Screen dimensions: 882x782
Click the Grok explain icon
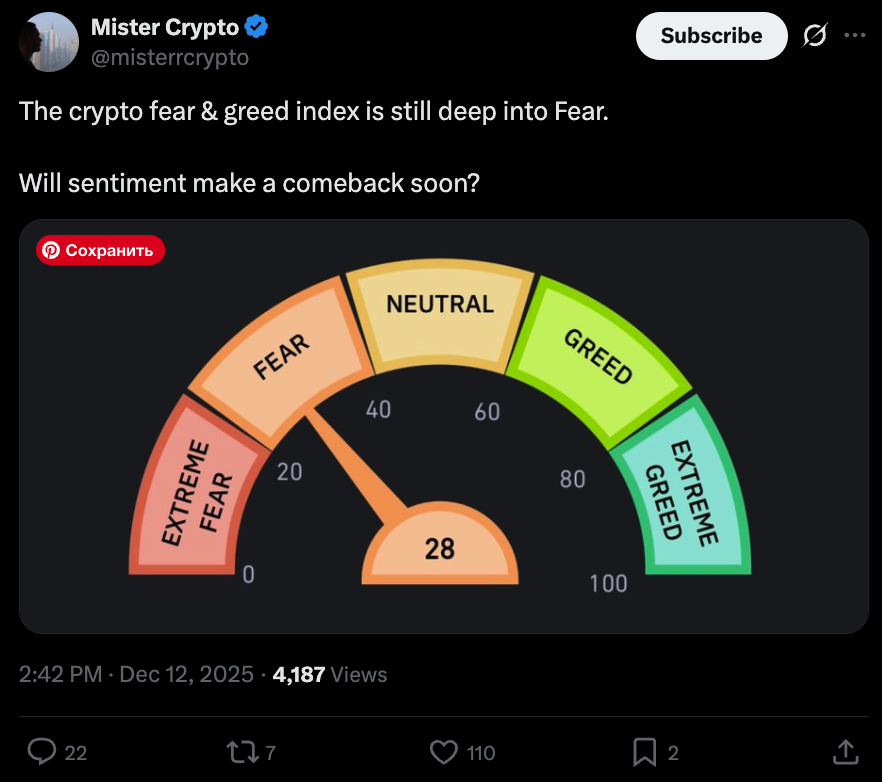pyautogui.click(x=814, y=36)
